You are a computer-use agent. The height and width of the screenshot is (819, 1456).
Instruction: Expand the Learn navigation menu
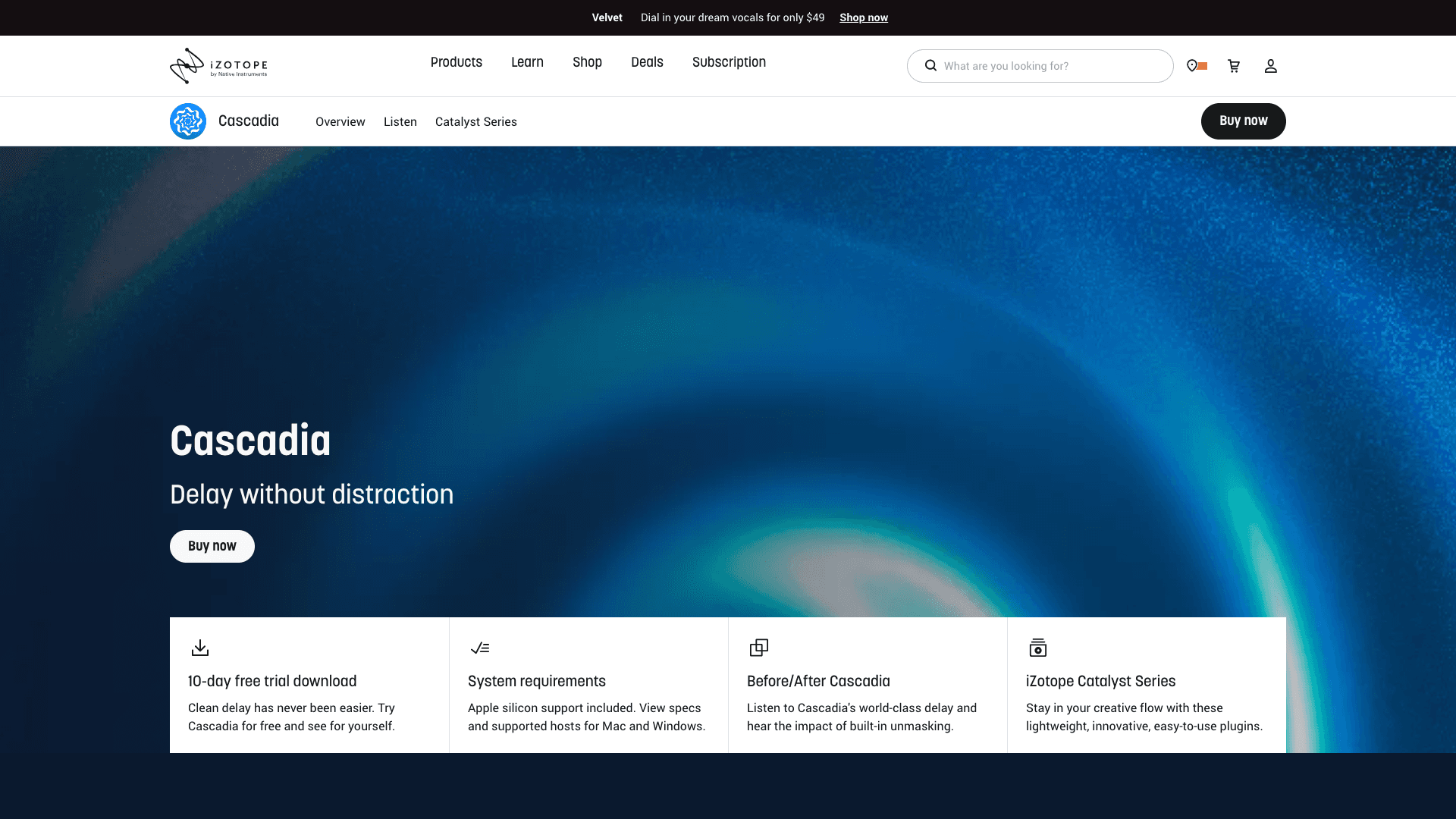pyautogui.click(x=527, y=62)
